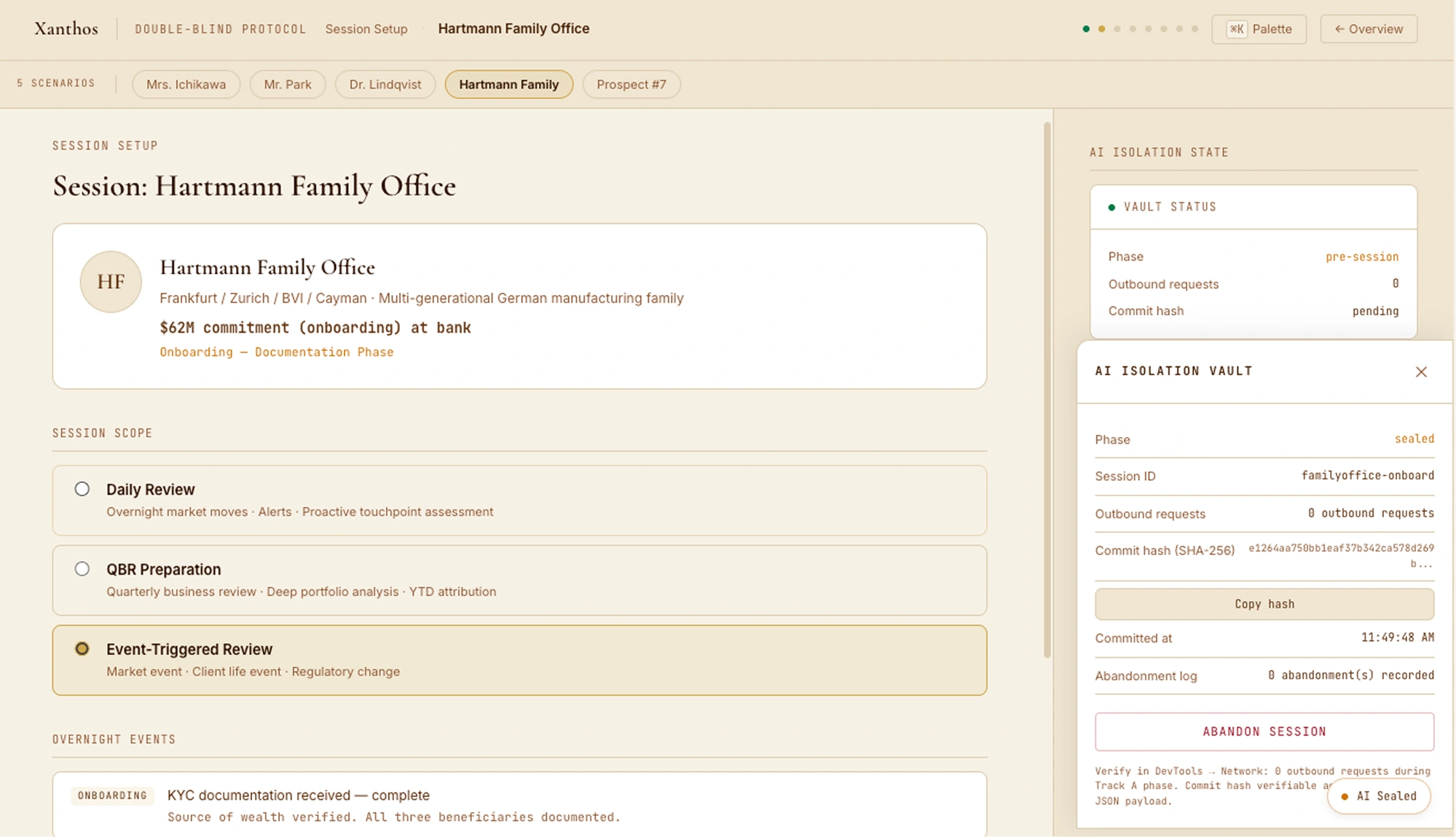Viewport: 1456px width, 837px height.
Task: Select the Event-Triggered Review radio option
Action: 82,649
